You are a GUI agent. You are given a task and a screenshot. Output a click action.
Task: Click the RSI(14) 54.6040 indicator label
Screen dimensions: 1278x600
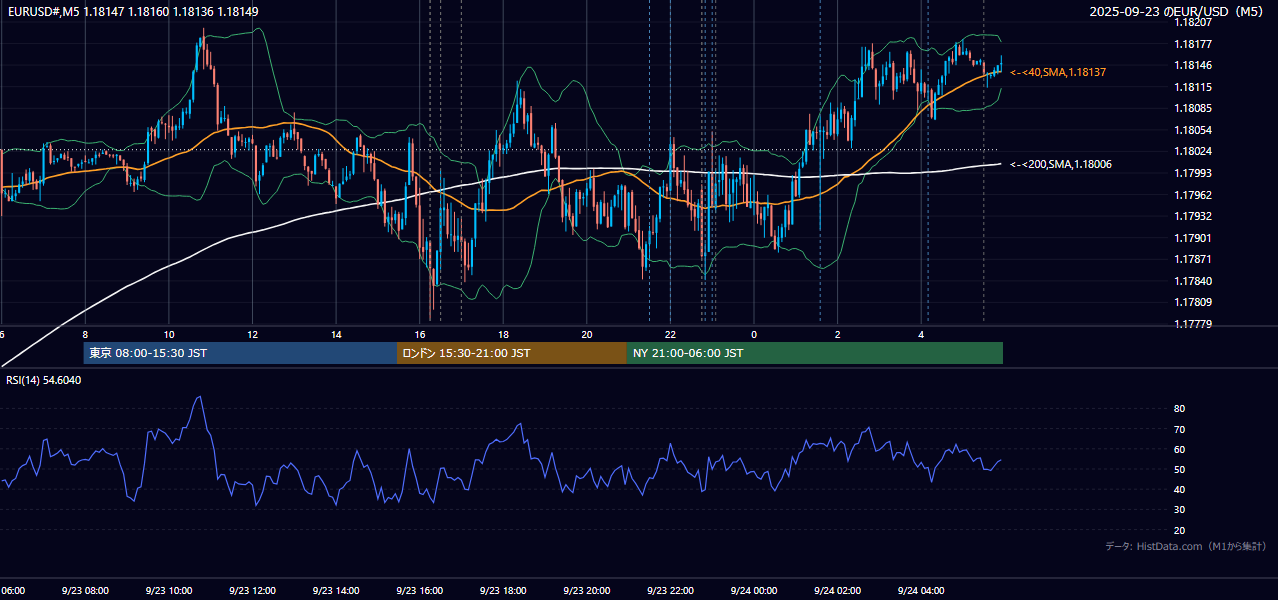(x=44, y=380)
